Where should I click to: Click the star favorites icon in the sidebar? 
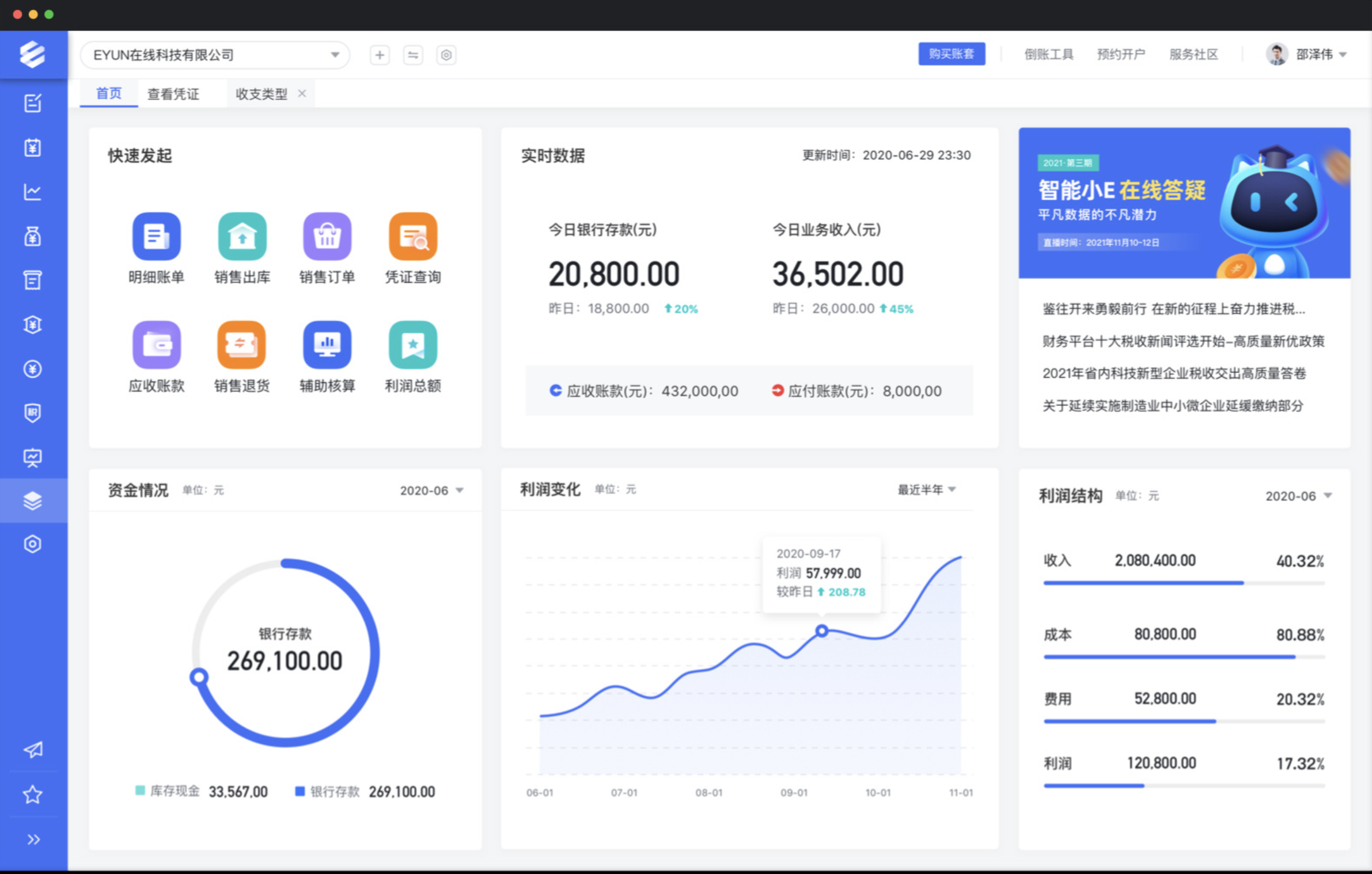coord(33,795)
